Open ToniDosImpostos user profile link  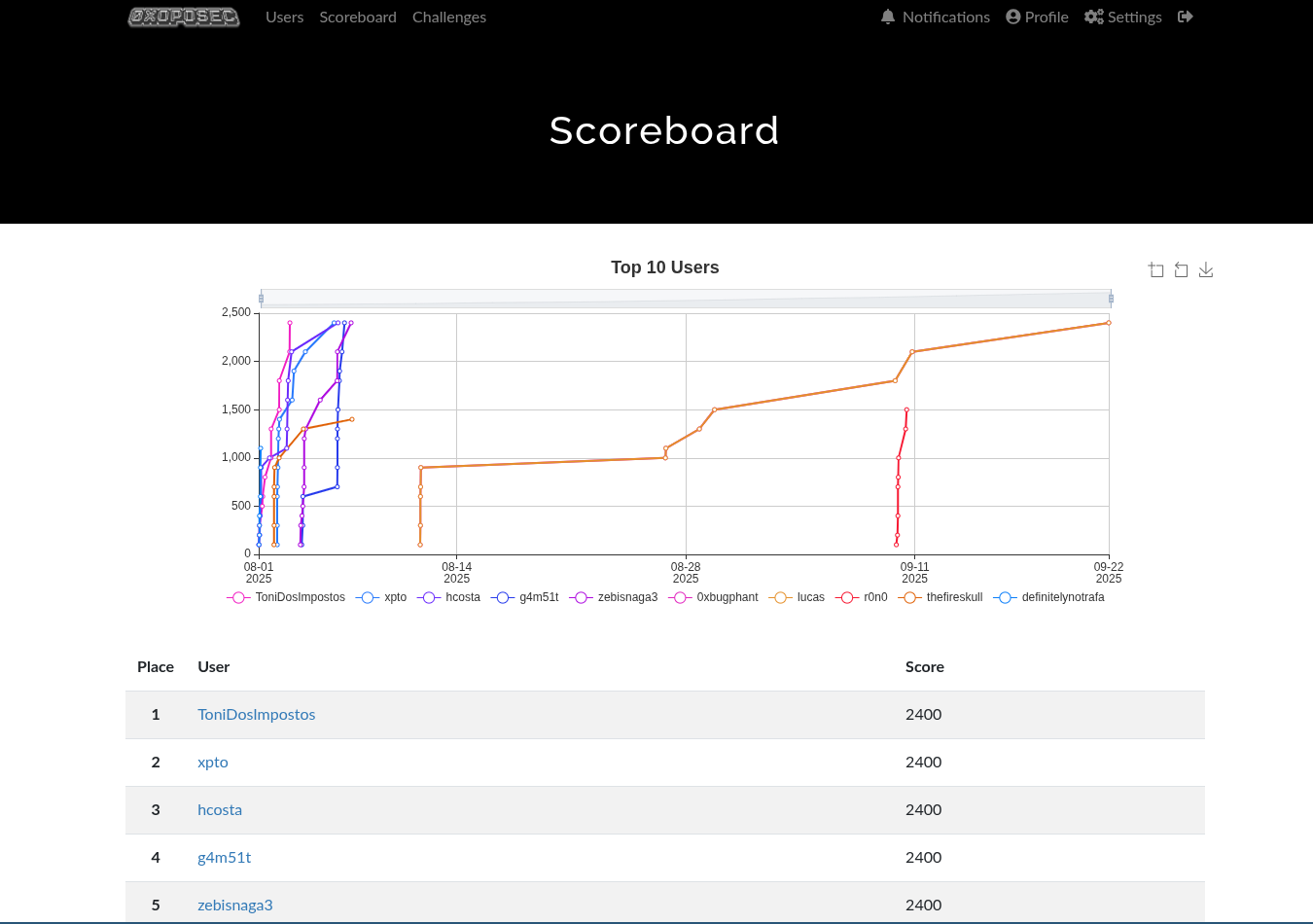pos(256,714)
